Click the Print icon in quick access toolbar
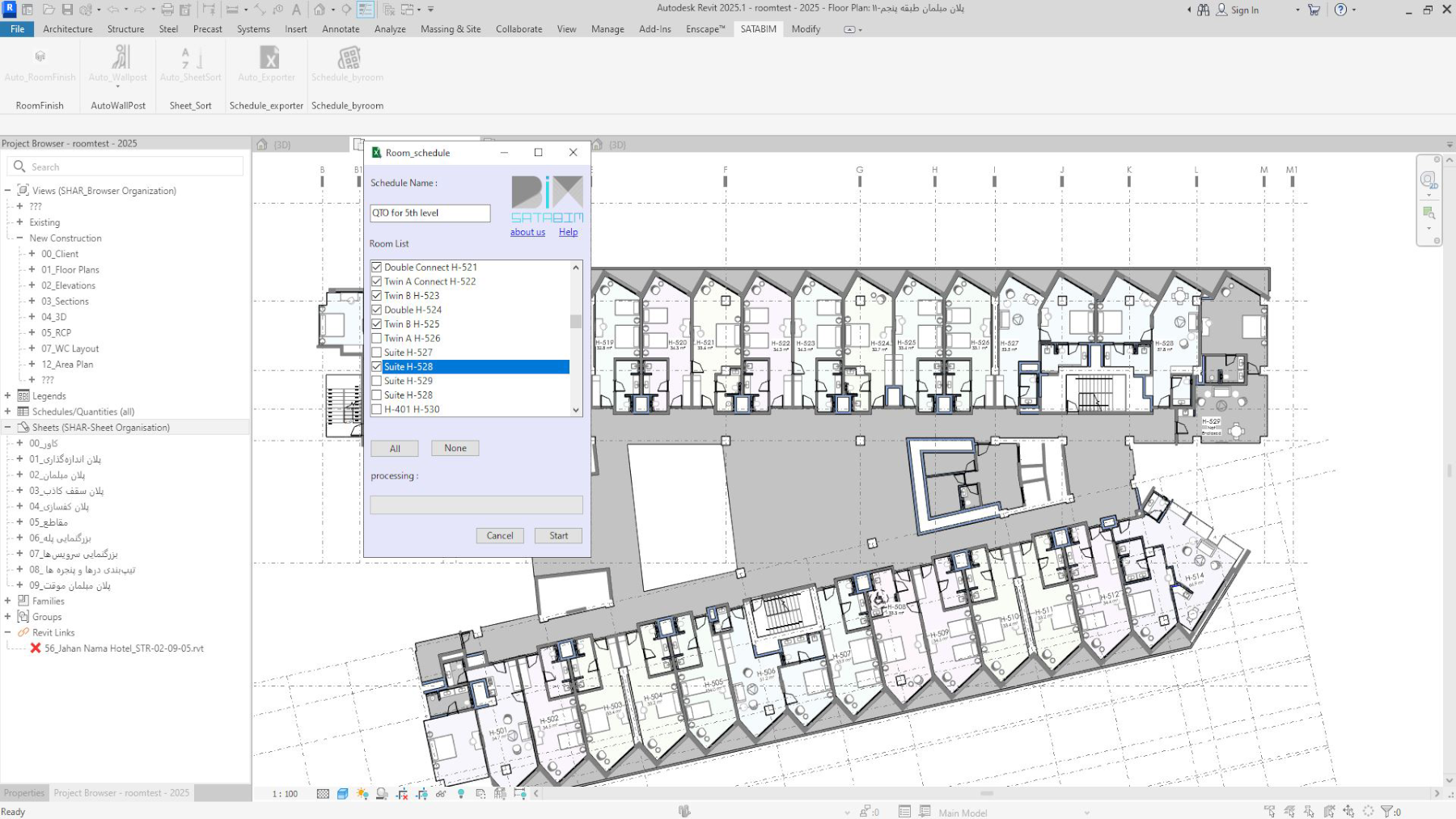This screenshot has width=1456, height=819. [167, 10]
